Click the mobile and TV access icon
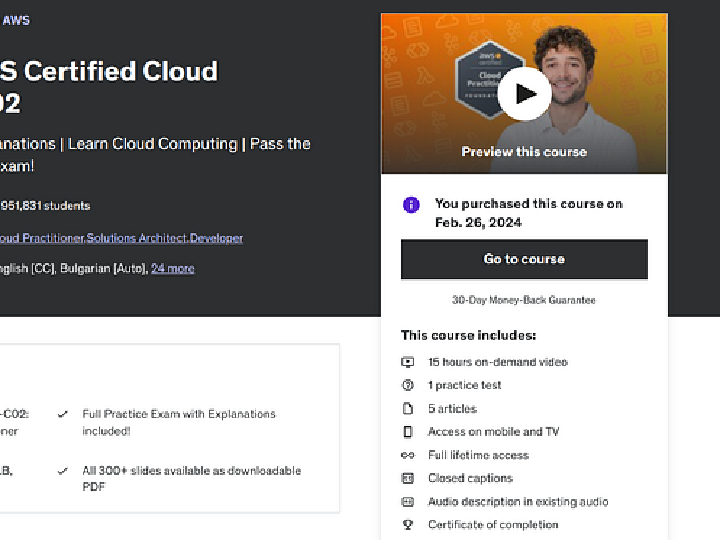 coord(408,432)
